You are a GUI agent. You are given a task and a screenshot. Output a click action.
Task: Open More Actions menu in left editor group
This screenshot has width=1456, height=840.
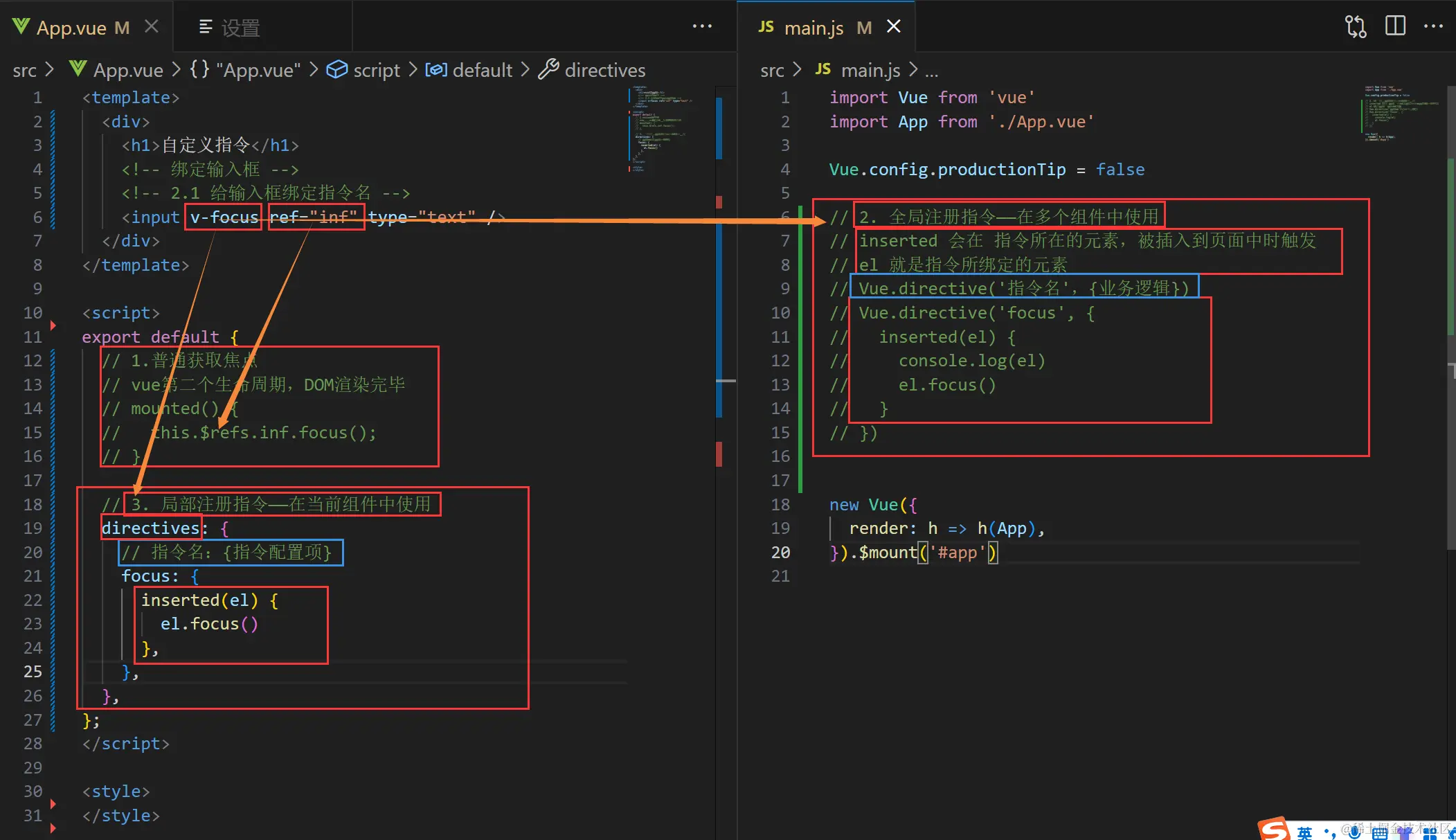click(702, 26)
